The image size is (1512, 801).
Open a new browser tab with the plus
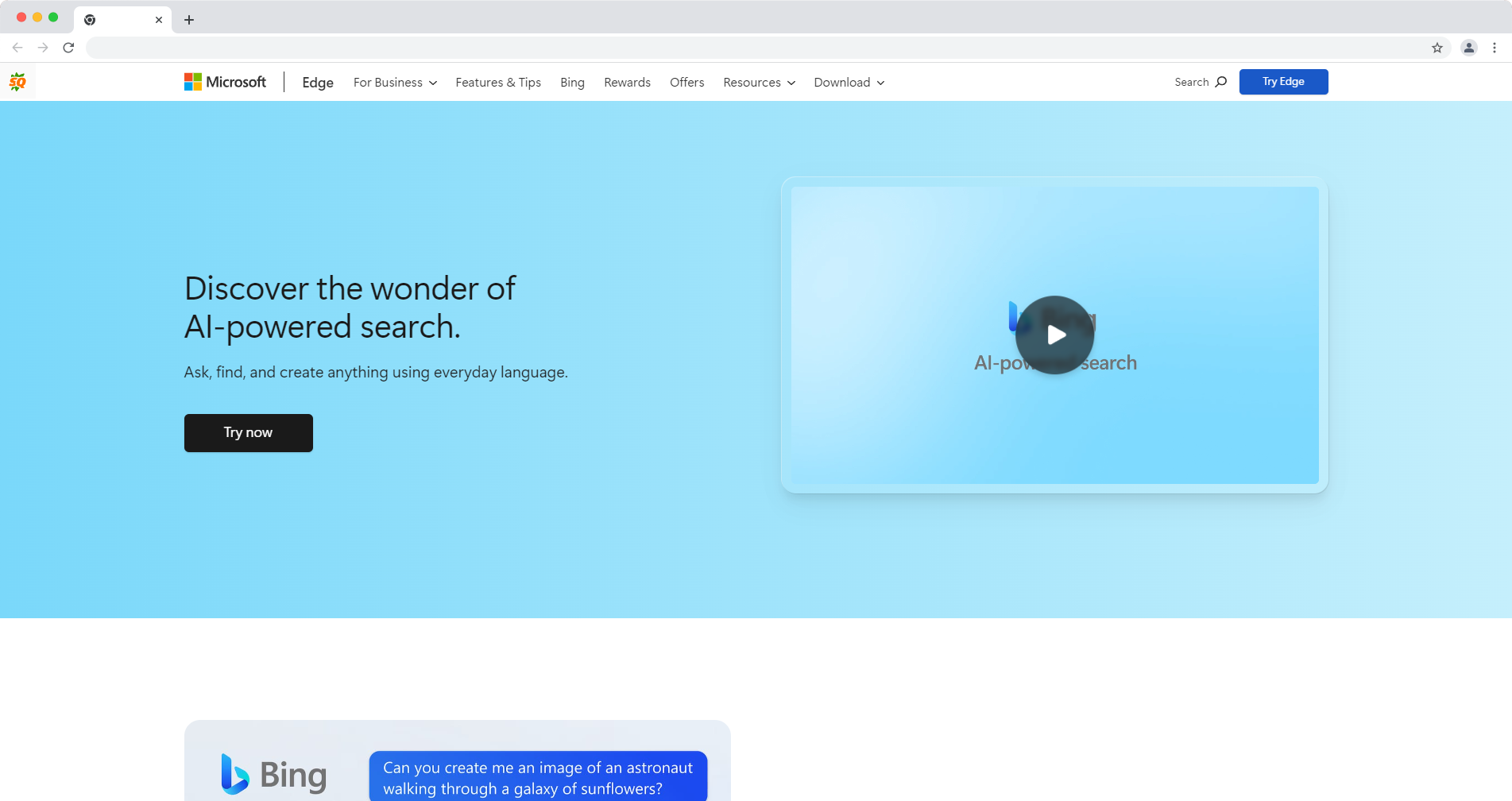pos(188,19)
